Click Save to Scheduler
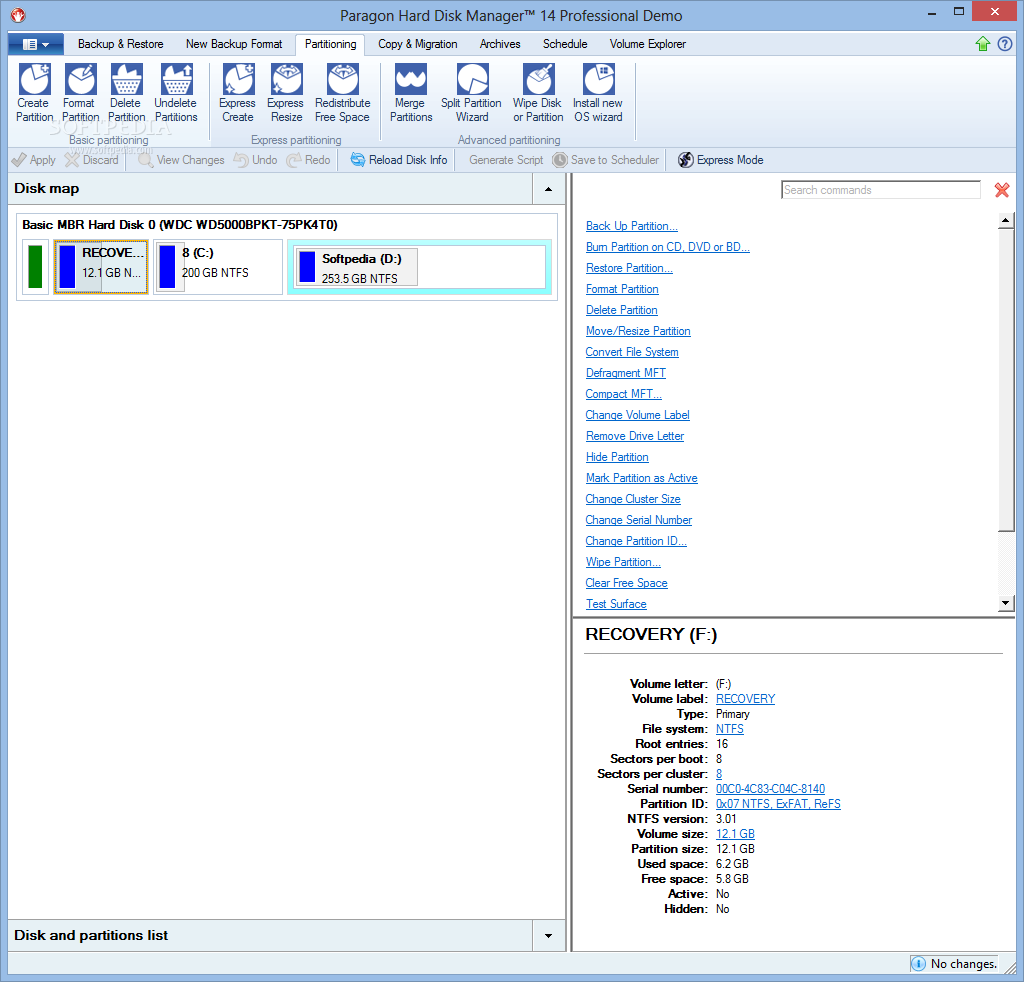The image size is (1024, 982). tap(606, 160)
